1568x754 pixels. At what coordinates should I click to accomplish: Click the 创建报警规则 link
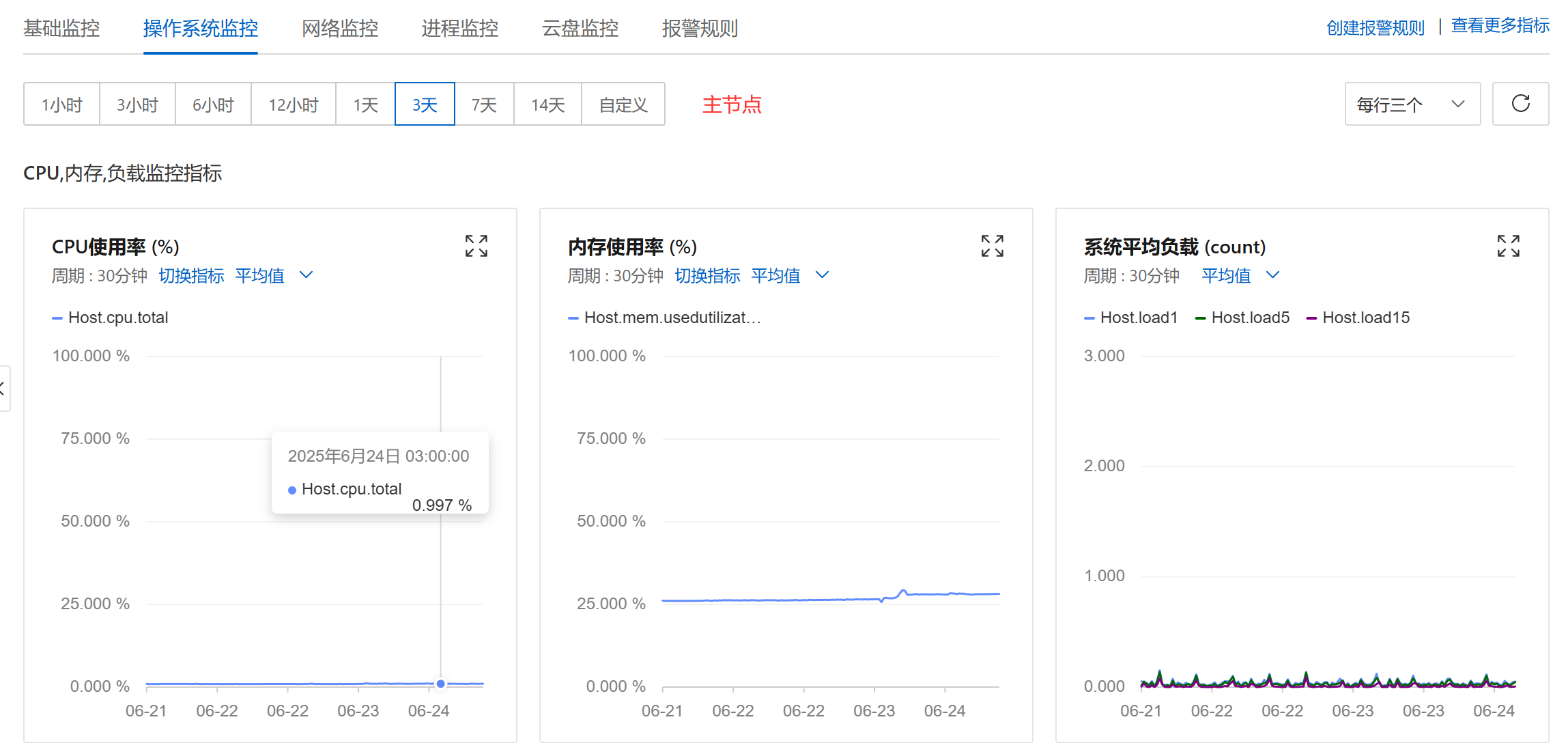[x=1375, y=28]
